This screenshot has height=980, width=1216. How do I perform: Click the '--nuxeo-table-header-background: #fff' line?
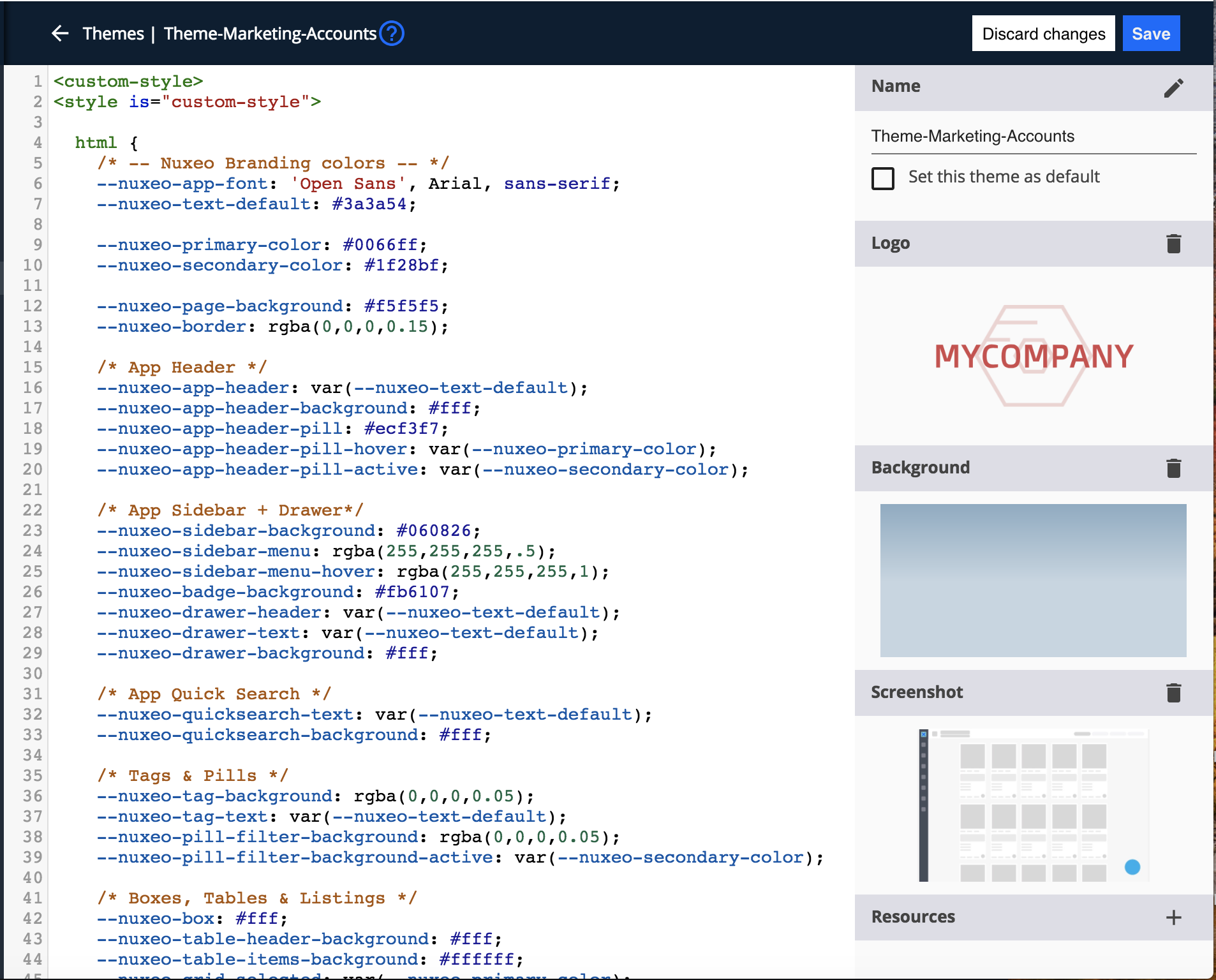[x=299, y=939]
